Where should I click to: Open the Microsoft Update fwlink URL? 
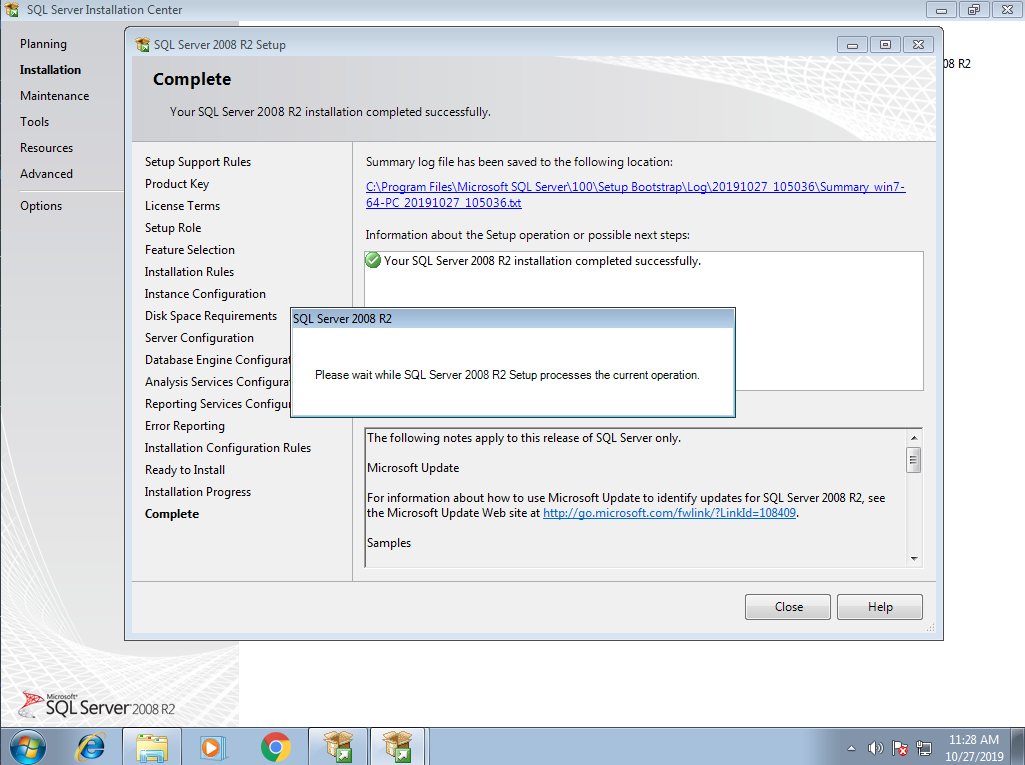[669, 513]
